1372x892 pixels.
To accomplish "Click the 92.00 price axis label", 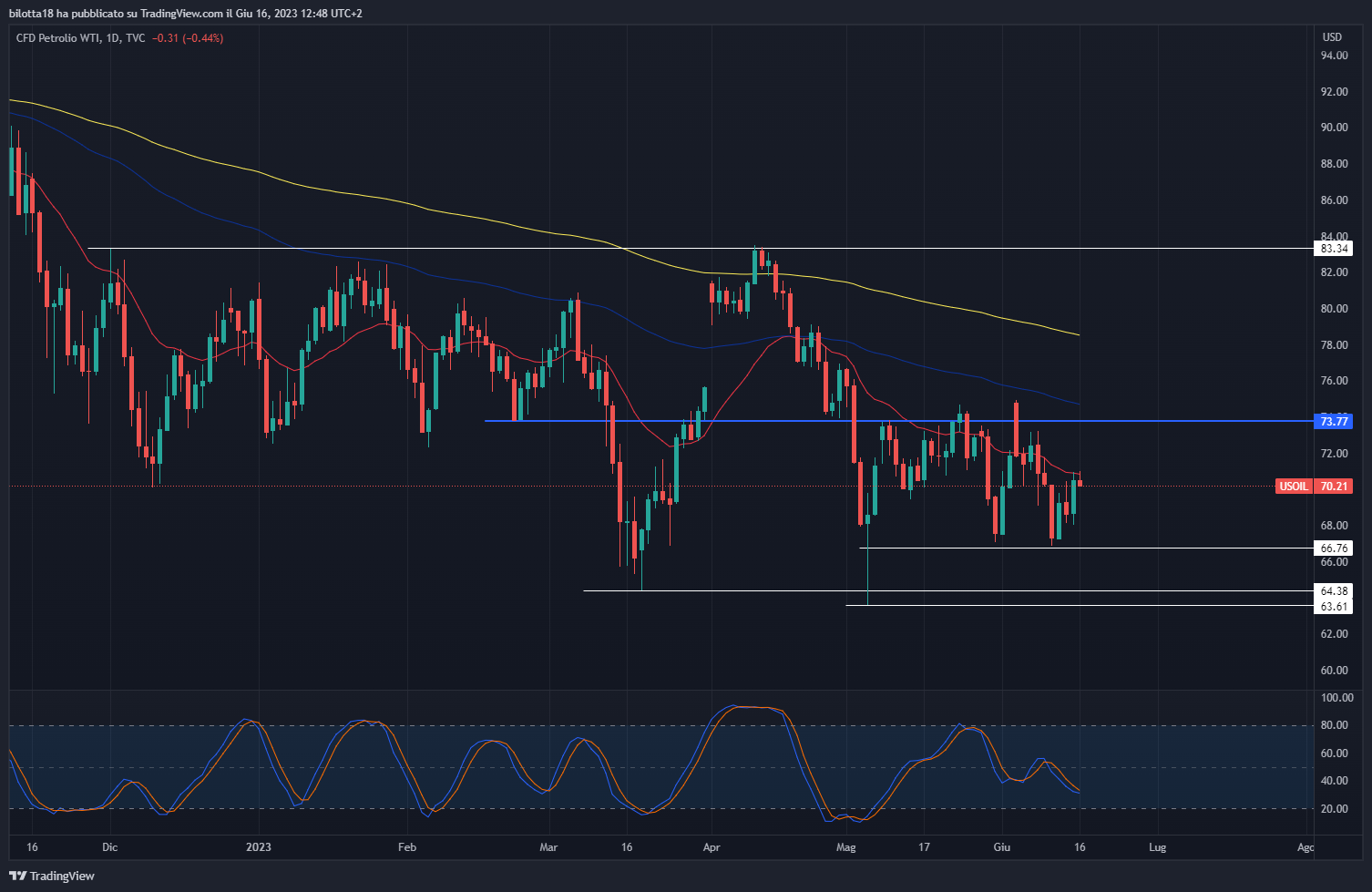I will point(1335,92).
